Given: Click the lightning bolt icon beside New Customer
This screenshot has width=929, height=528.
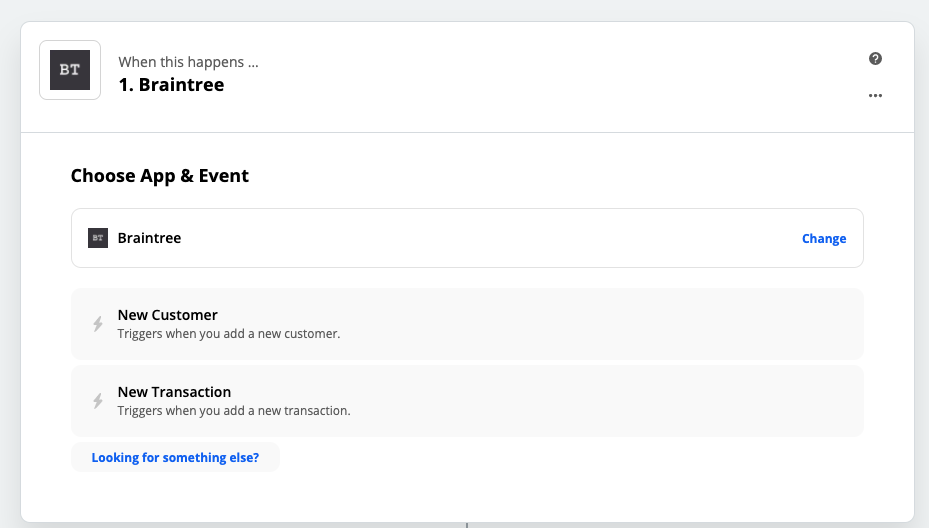Looking at the screenshot, I should pyautogui.click(x=98, y=324).
